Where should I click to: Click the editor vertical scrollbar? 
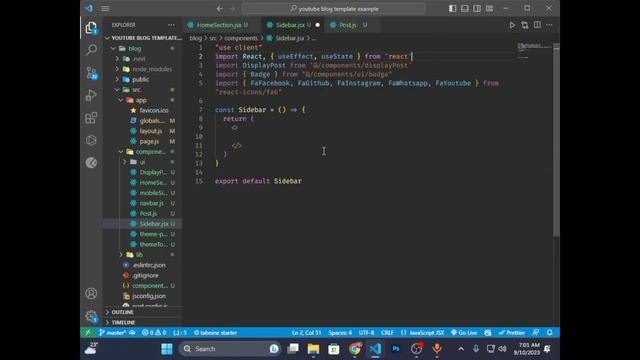tap(556, 139)
